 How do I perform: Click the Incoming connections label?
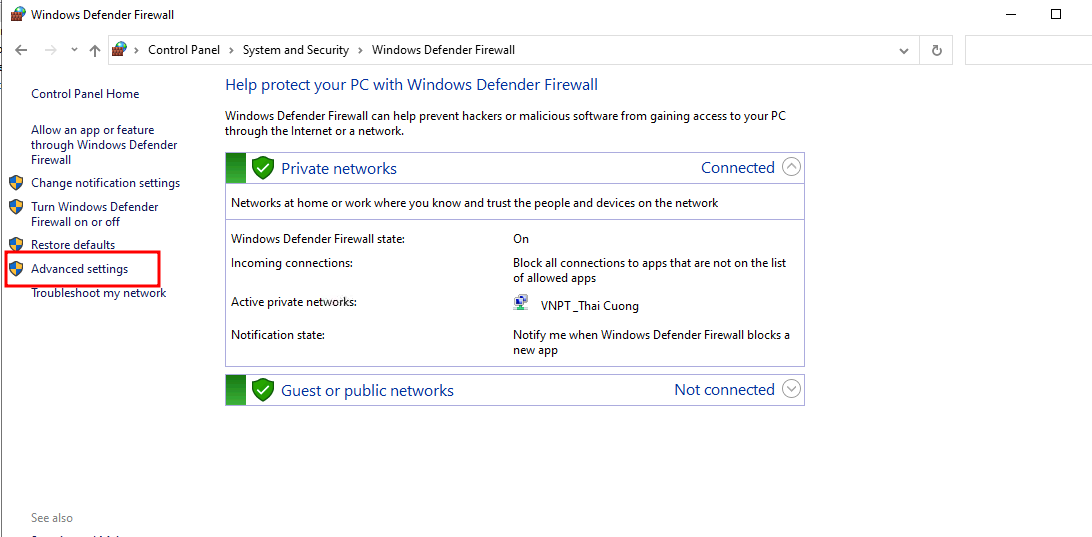point(292,263)
